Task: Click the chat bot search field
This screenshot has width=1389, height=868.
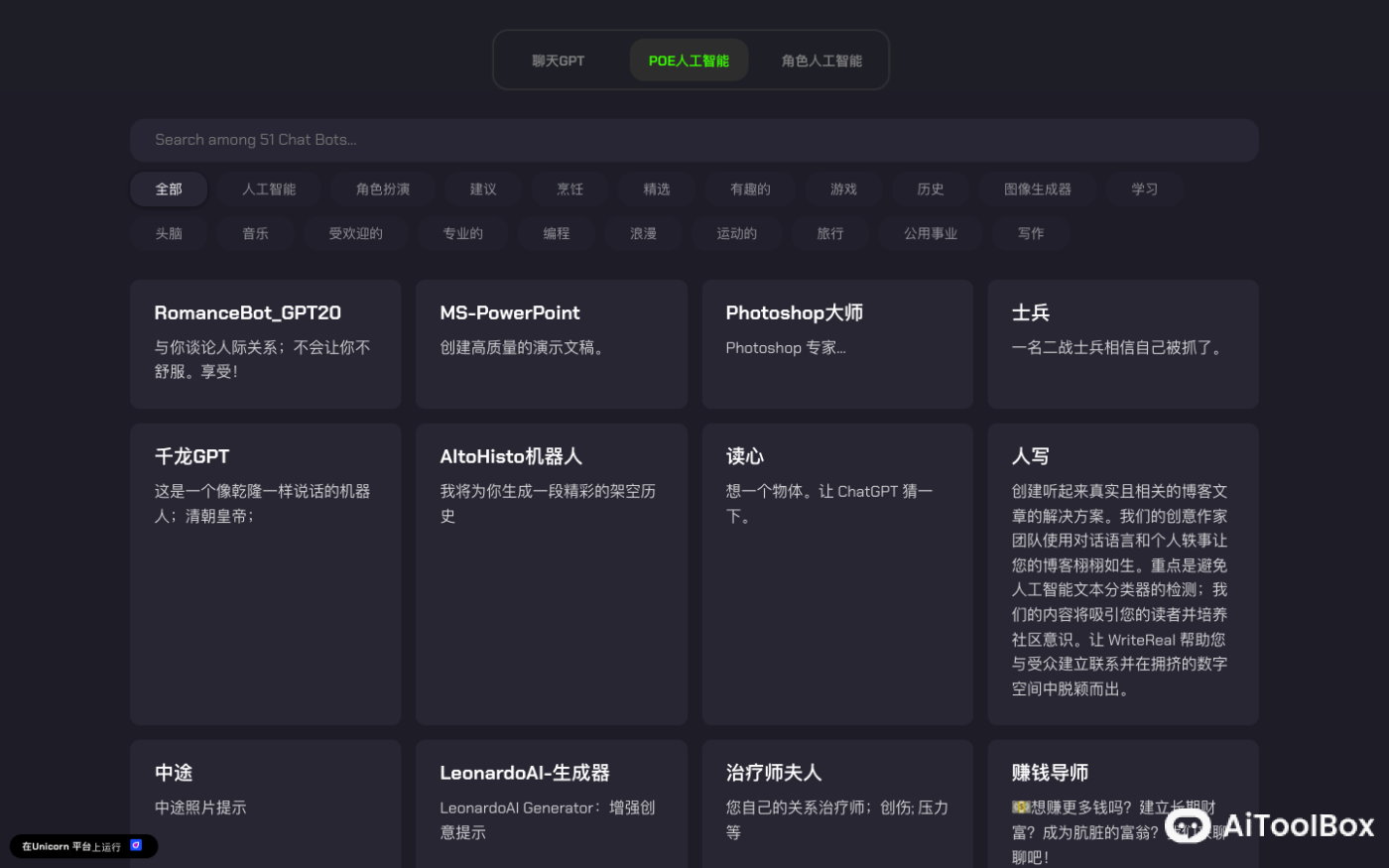Action: click(694, 139)
